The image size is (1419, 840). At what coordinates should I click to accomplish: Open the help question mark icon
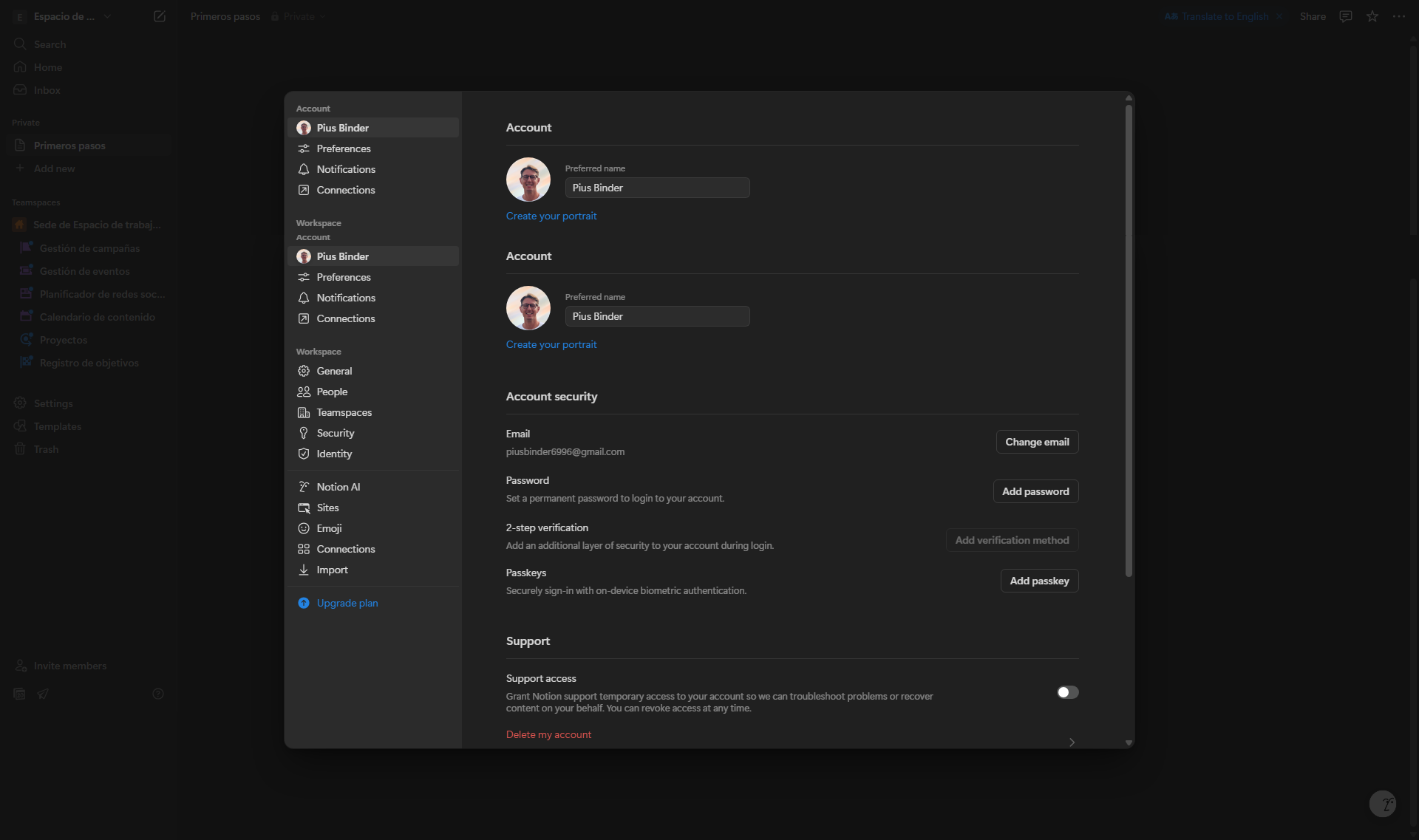[x=158, y=694]
